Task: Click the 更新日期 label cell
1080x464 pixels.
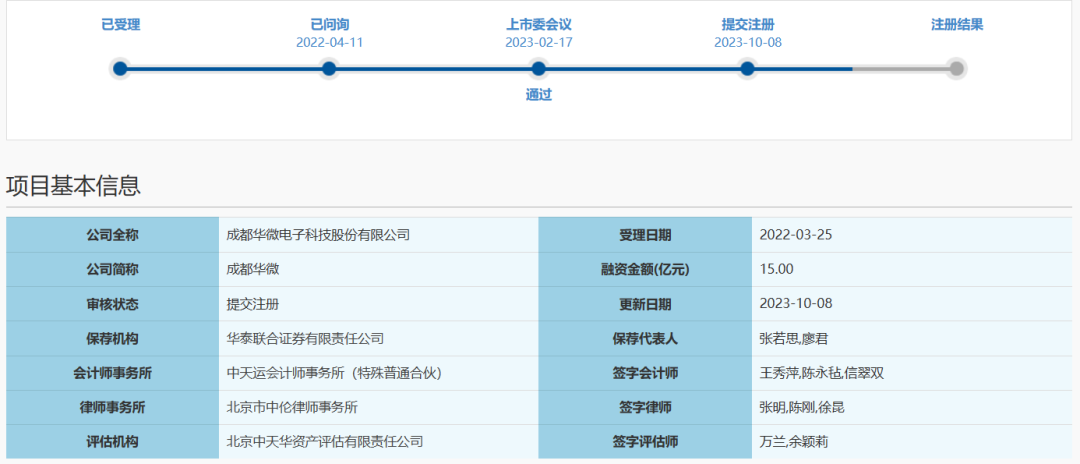Action: click(x=645, y=304)
